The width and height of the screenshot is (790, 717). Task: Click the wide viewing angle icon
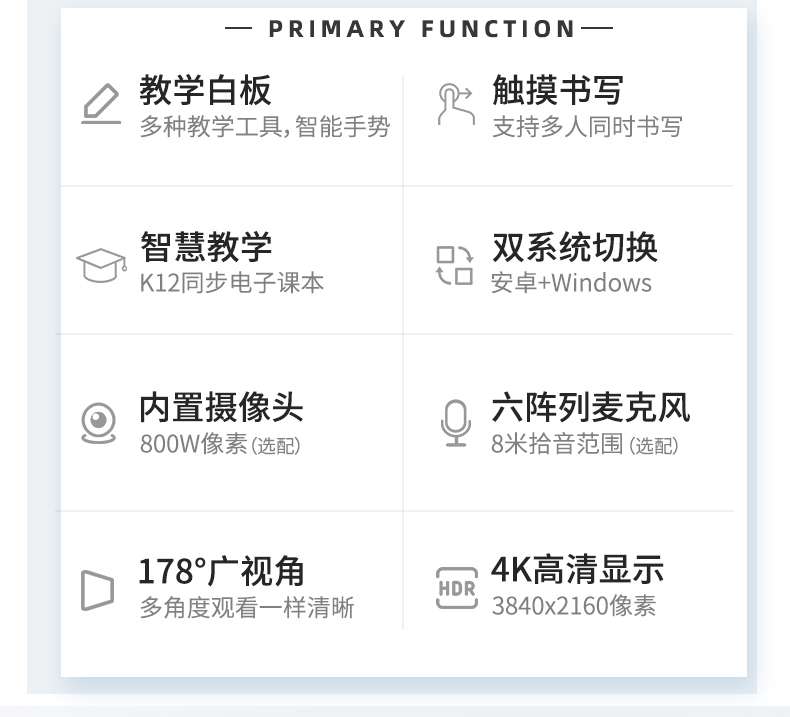click(97, 590)
